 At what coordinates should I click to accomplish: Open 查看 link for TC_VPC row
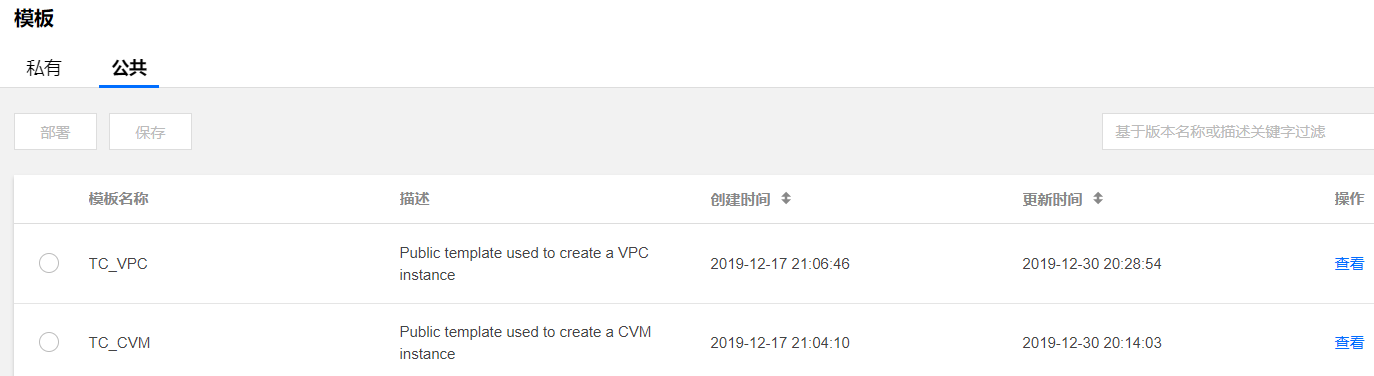click(1349, 264)
